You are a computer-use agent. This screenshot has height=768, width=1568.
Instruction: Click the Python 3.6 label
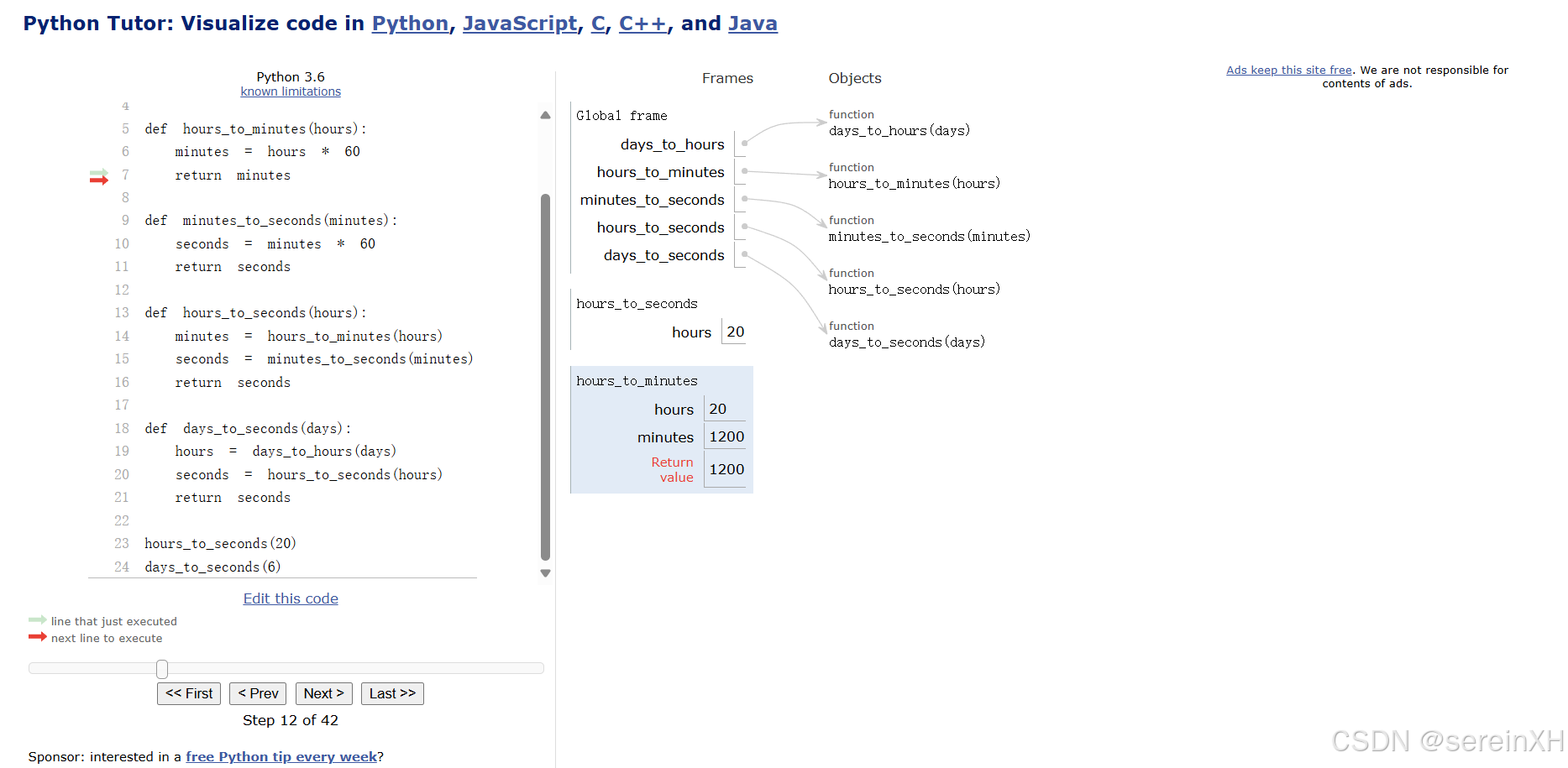[x=291, y=76]
